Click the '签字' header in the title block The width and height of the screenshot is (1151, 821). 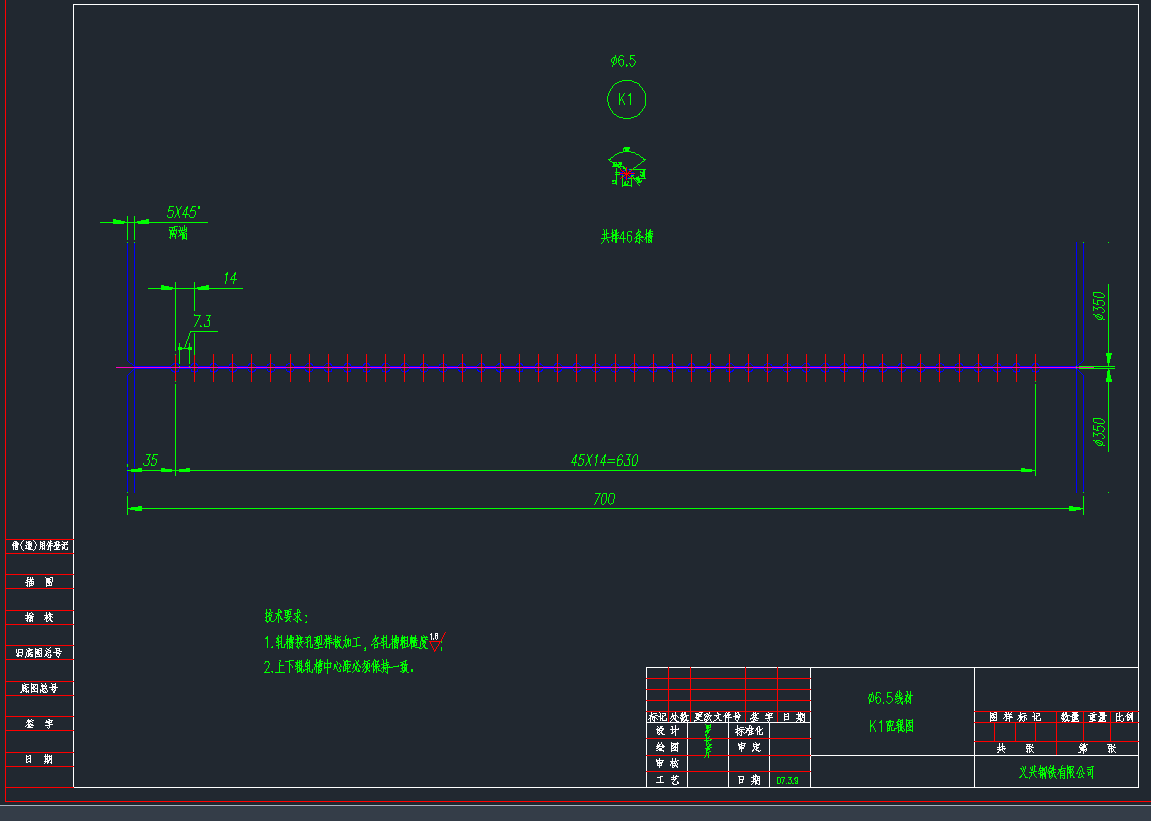click(761, 717)
